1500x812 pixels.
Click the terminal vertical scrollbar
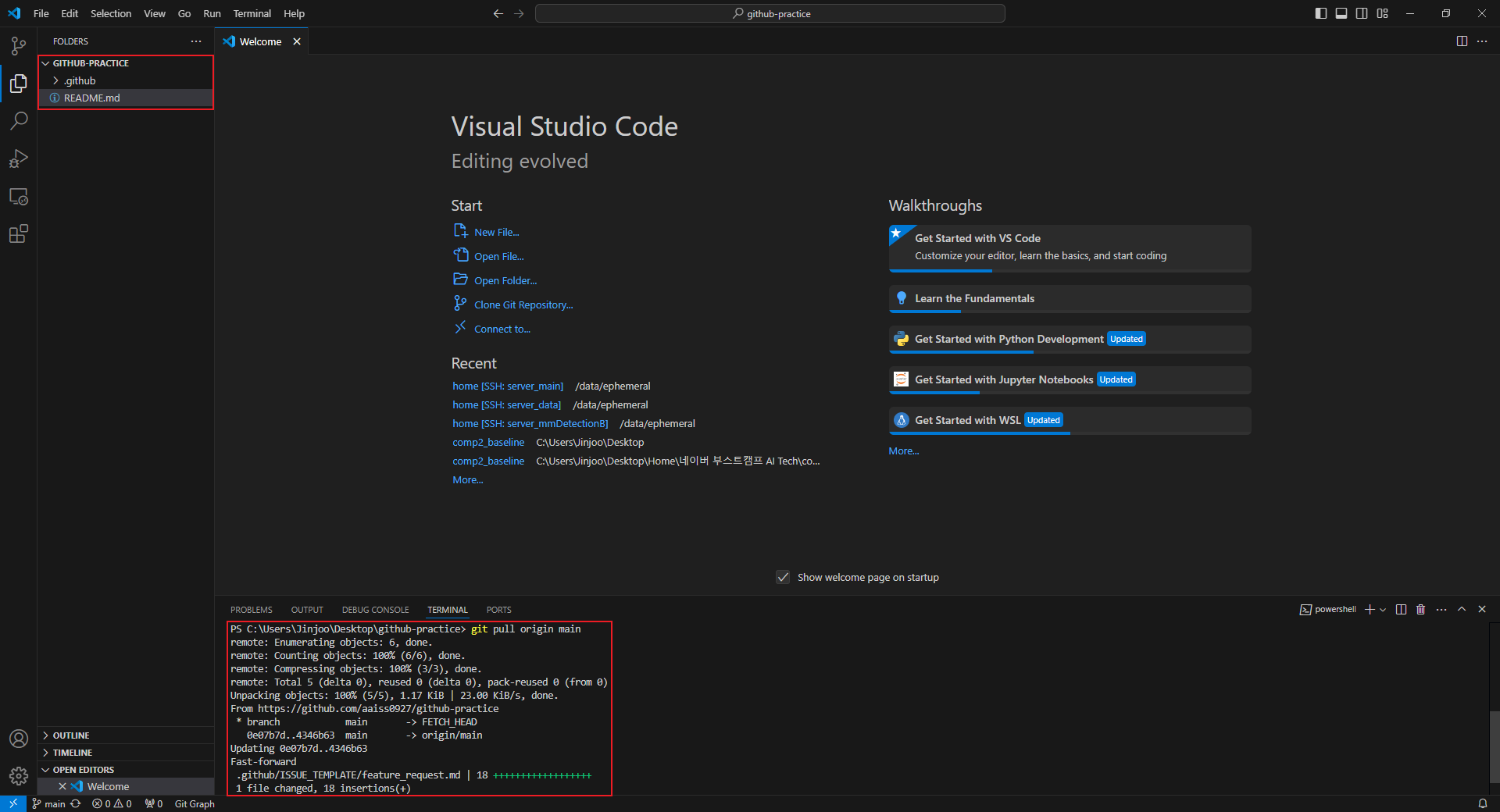coord(1494,748)
